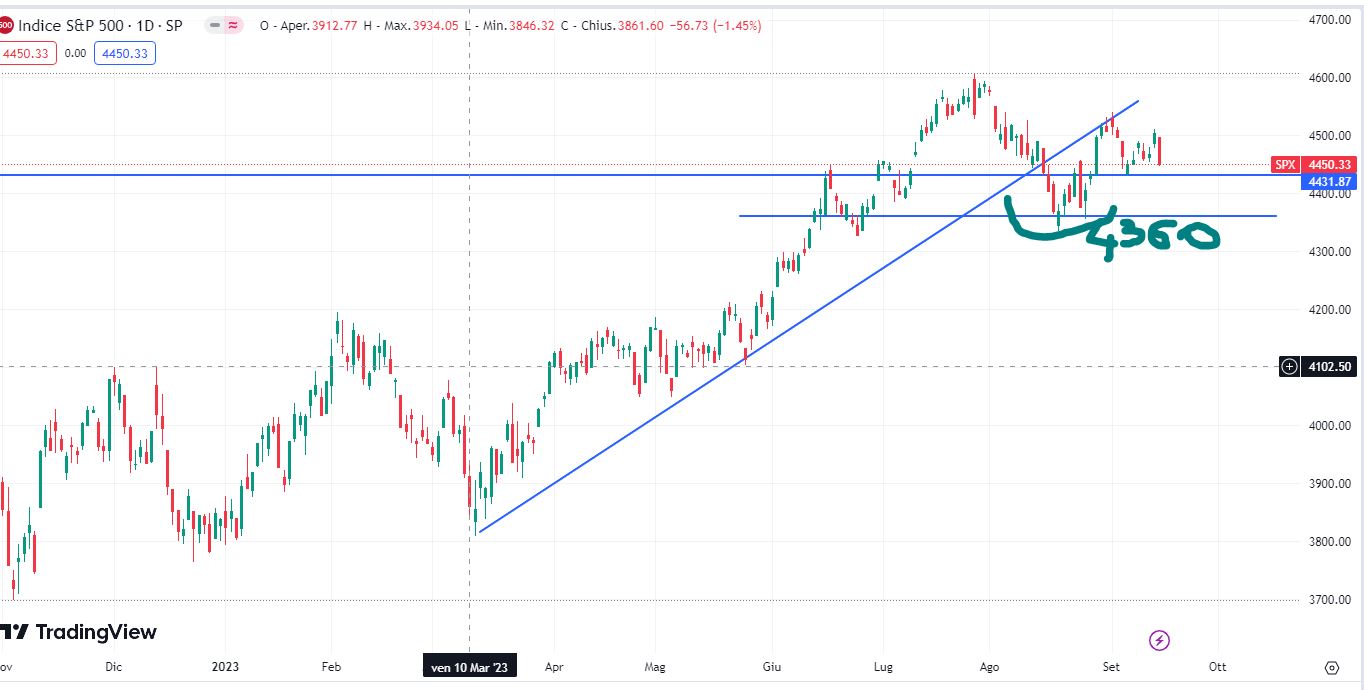Click the low value 3846.32
The image size is (1364, 690).
tap(530, 26)
